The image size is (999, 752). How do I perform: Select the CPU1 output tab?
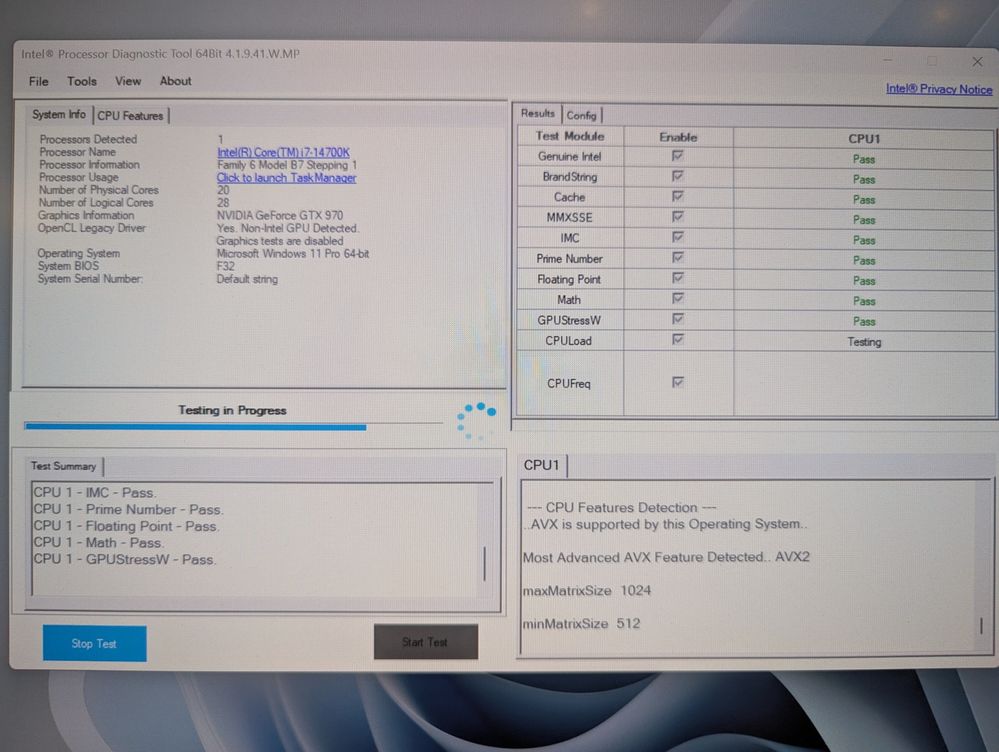[541, 465]
